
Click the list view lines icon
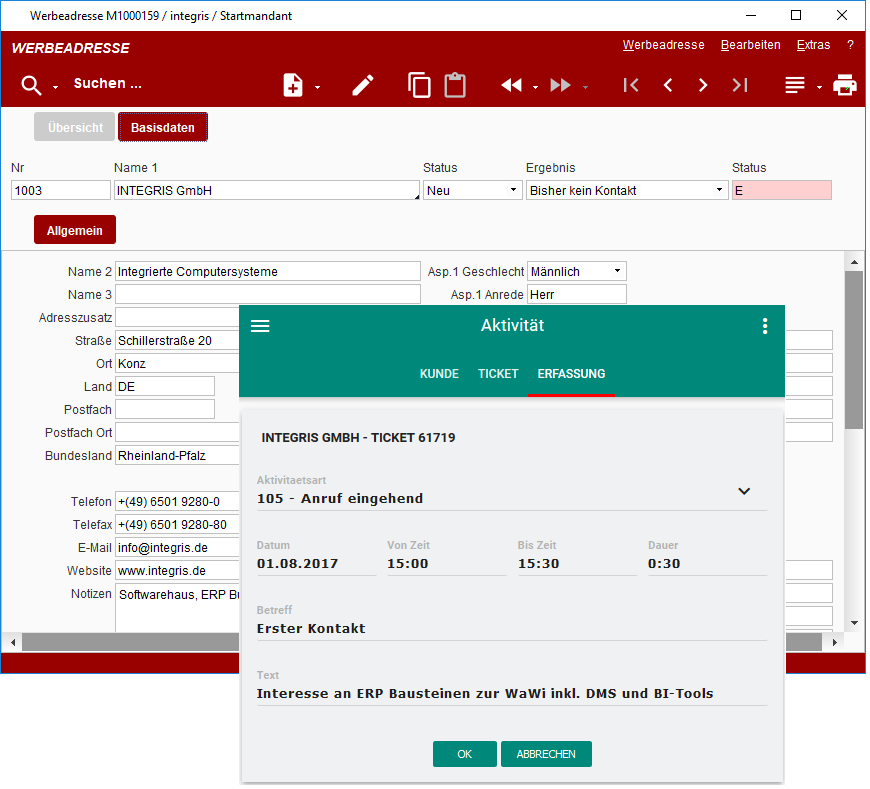pos(795,85)
